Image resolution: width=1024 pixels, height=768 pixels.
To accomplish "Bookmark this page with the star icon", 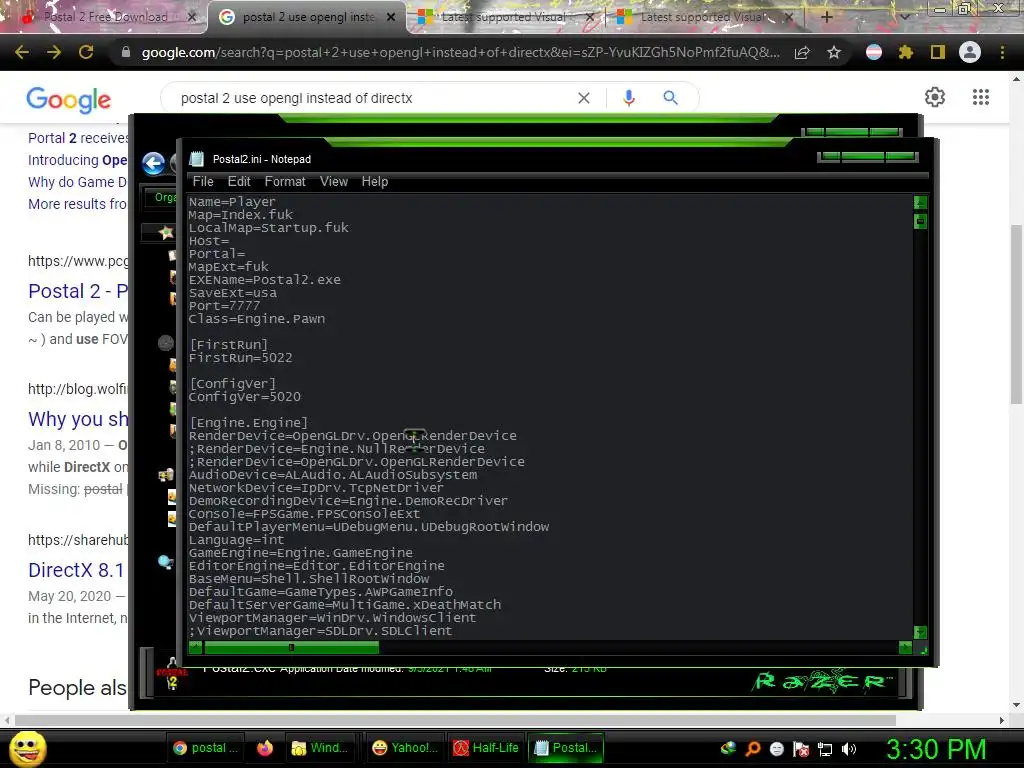I will coord(834,52).
